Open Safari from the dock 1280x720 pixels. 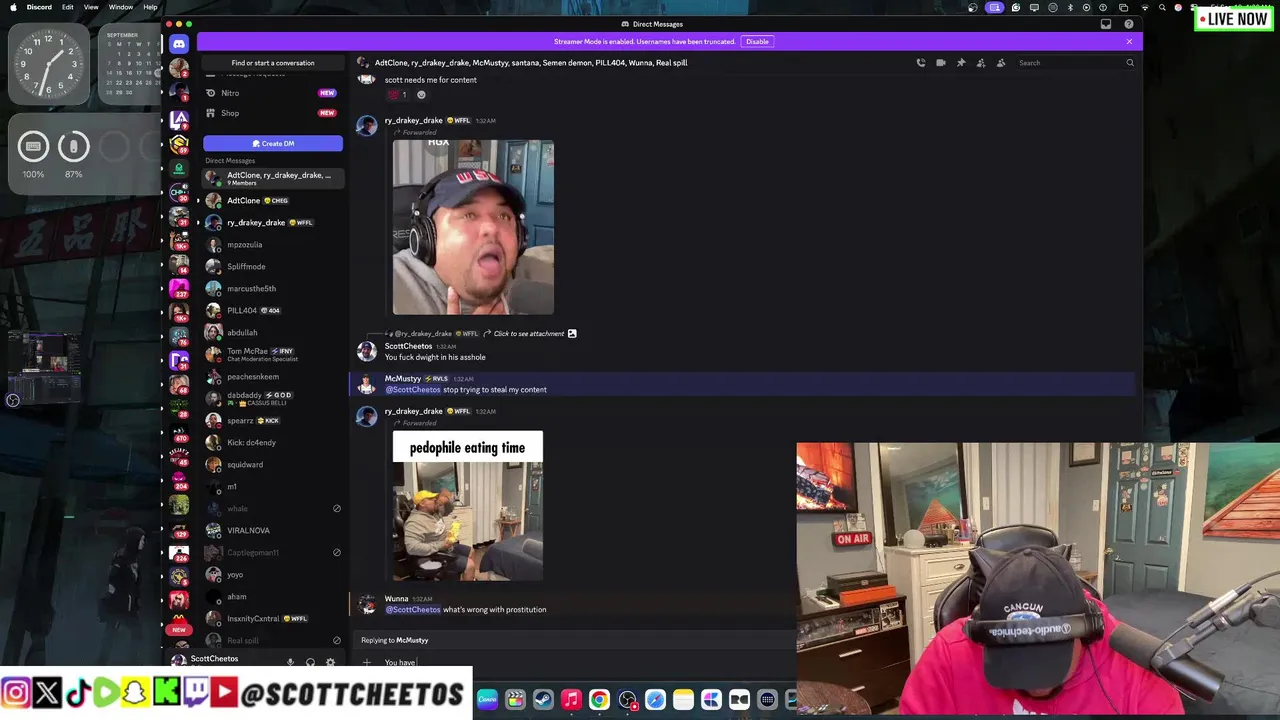pos(655,700)
